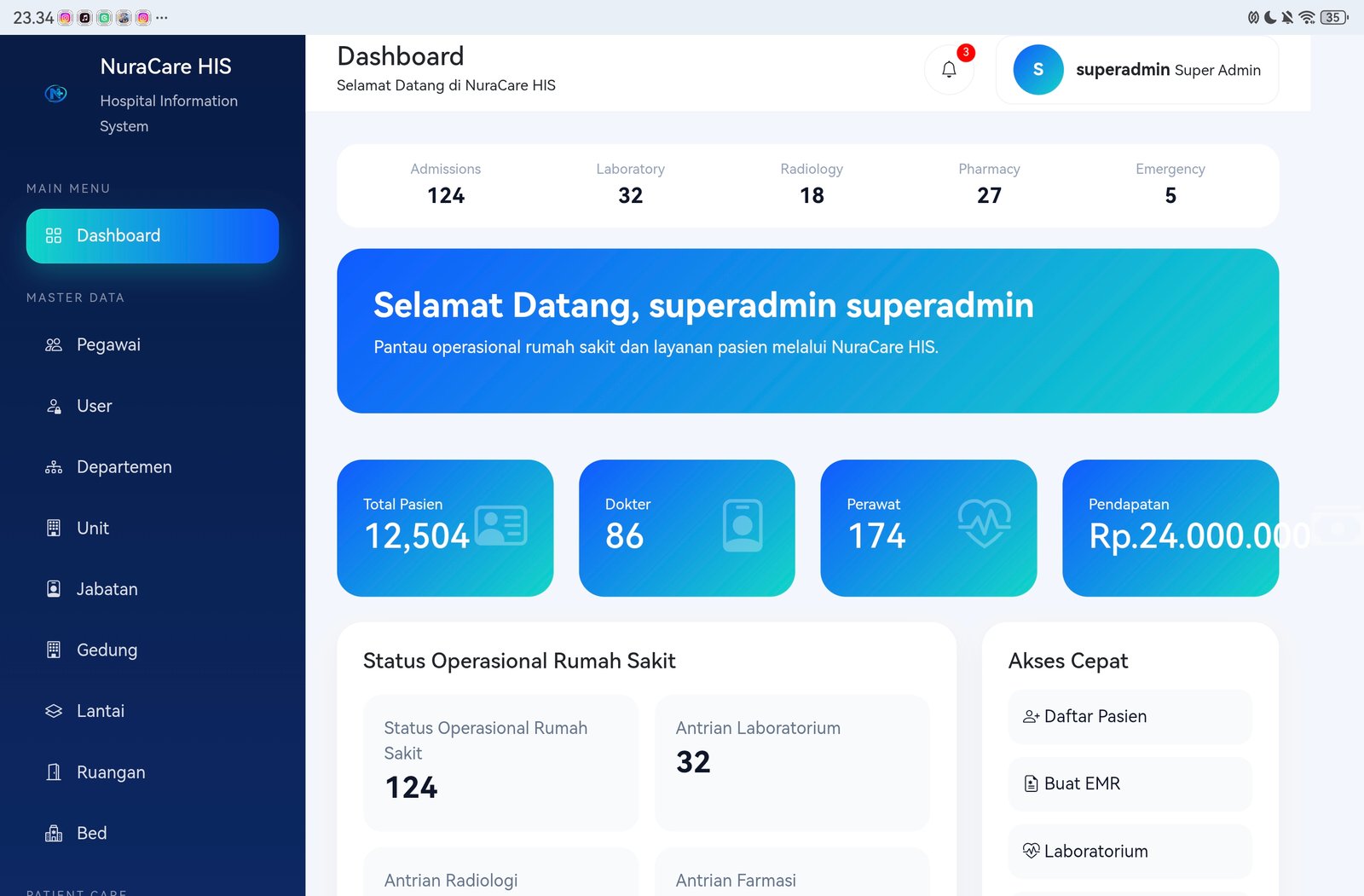Open the Pegawai menu item
Image resolution: width=1364 pixels, height=896 pixels.
(153, 344)
